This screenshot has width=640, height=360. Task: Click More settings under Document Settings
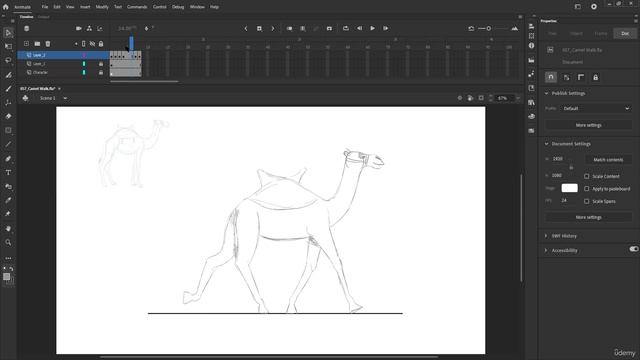click(589, 218)
